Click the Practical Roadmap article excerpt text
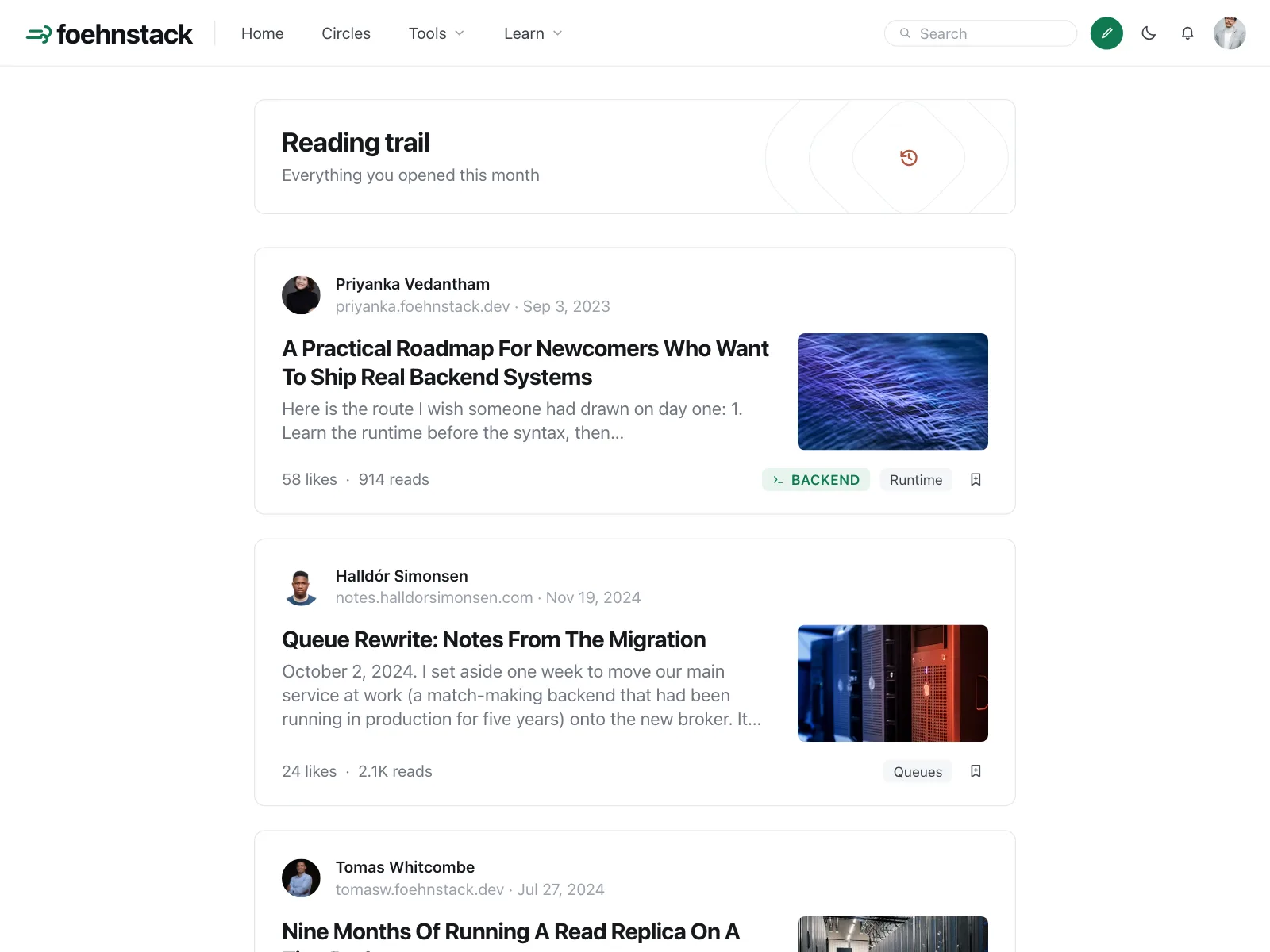 coord(512,420)
